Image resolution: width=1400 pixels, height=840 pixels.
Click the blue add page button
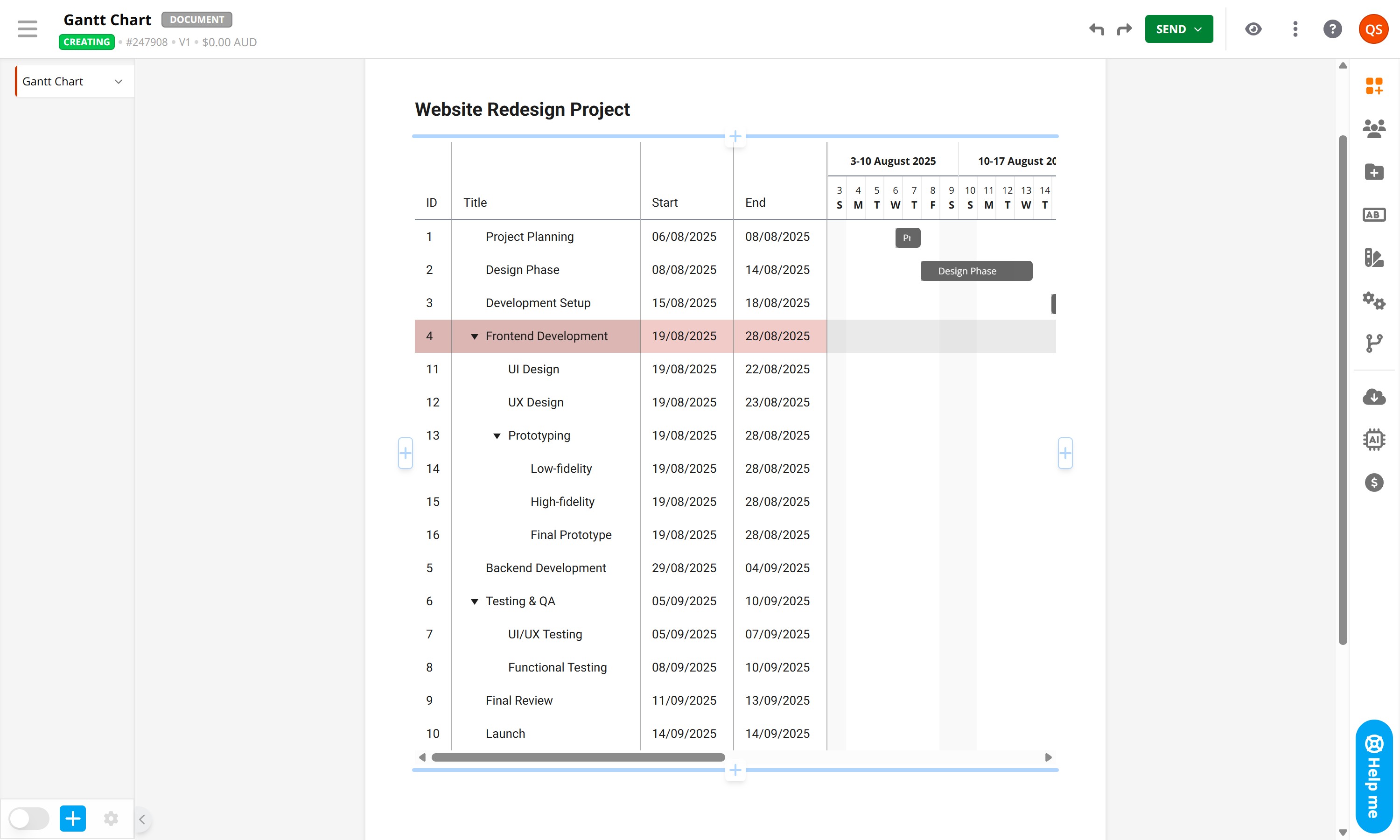[x=72, y=818]
